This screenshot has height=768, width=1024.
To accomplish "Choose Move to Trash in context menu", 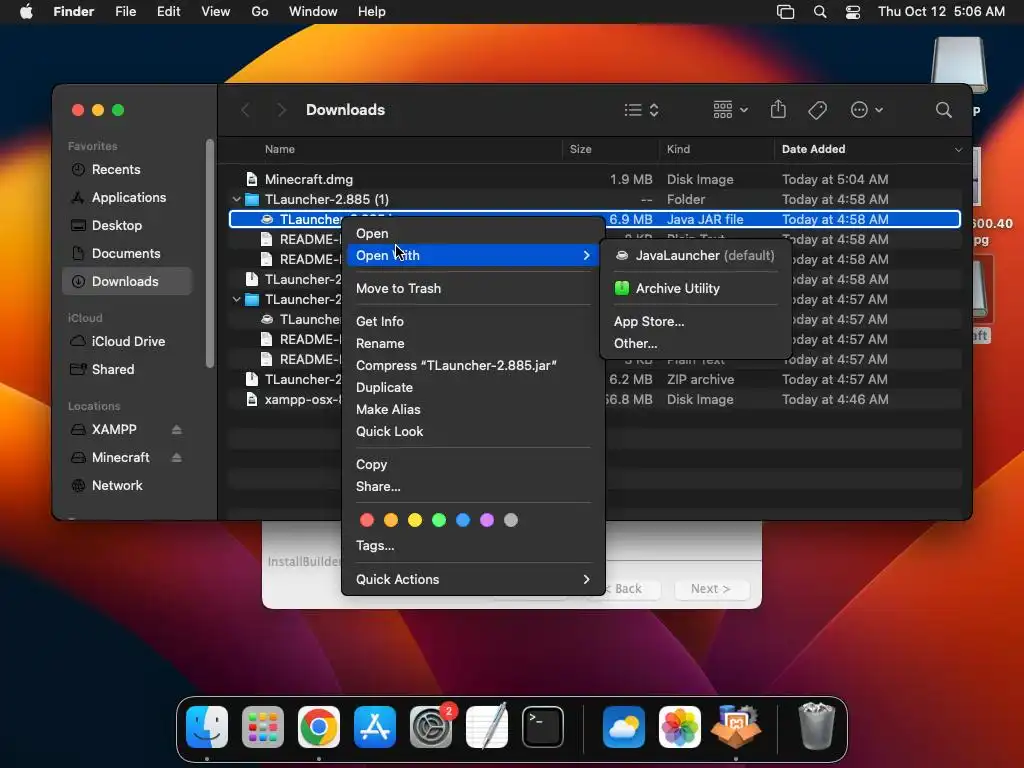I will (472, 289).
